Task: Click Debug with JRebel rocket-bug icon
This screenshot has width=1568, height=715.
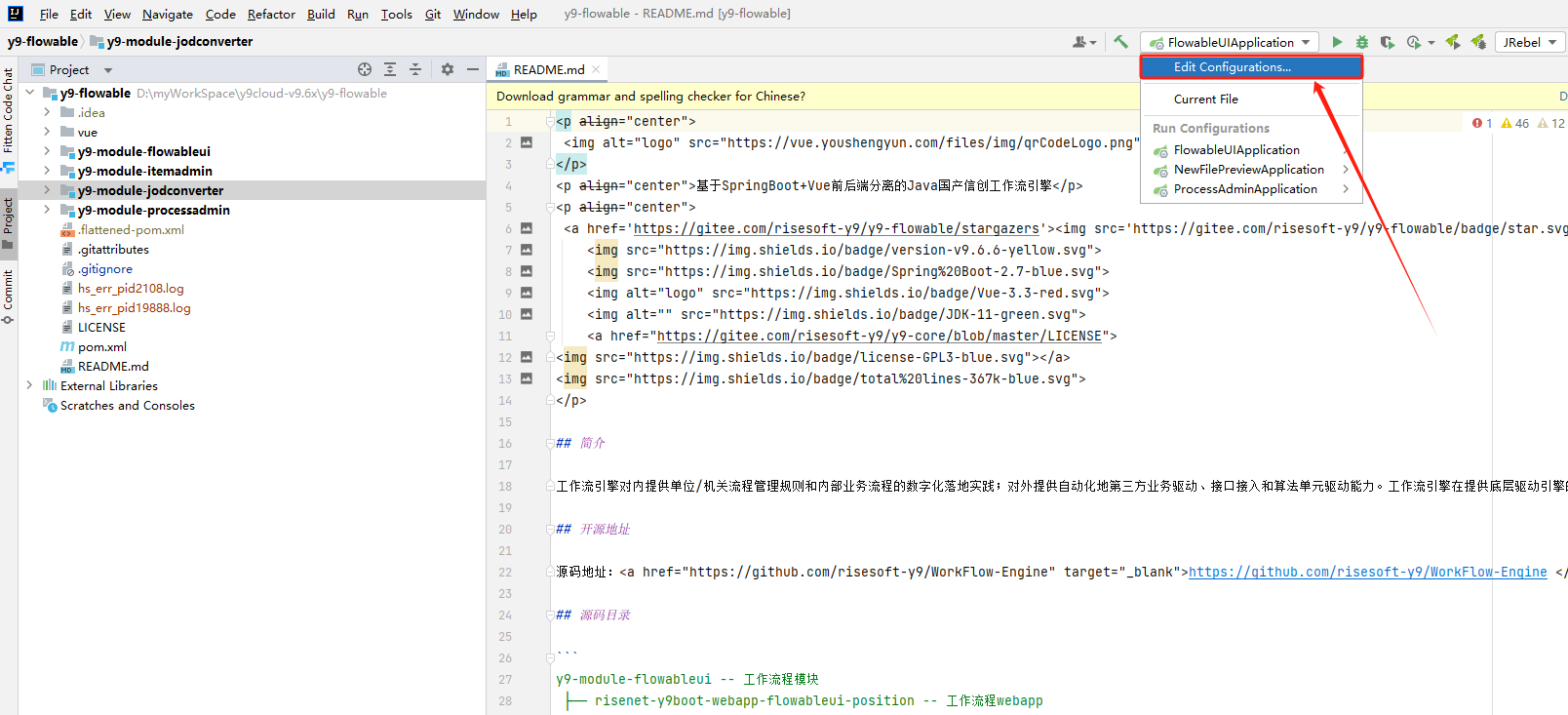Action: pyautogui.click(x=1478, y=42)
